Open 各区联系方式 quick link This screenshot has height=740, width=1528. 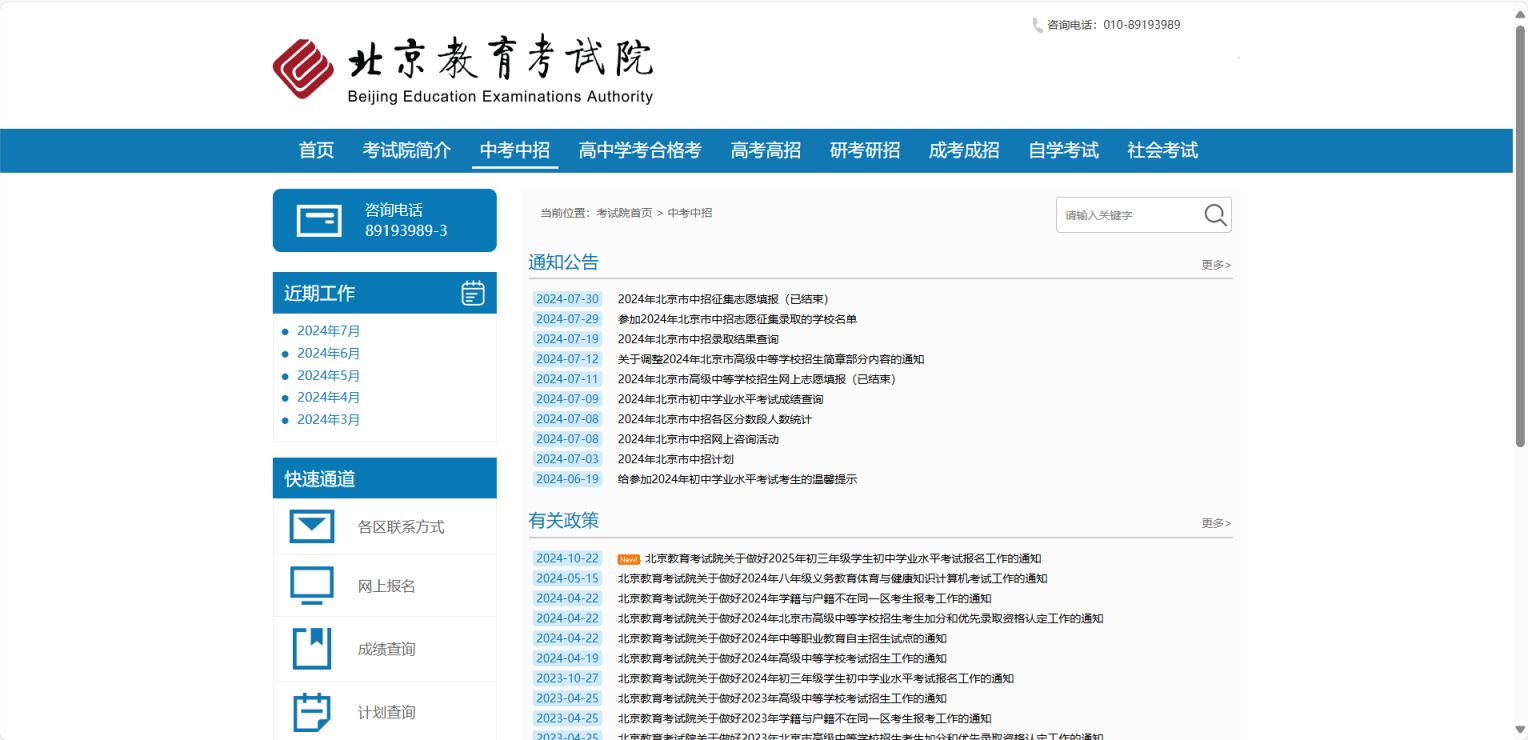coord(401,527)
